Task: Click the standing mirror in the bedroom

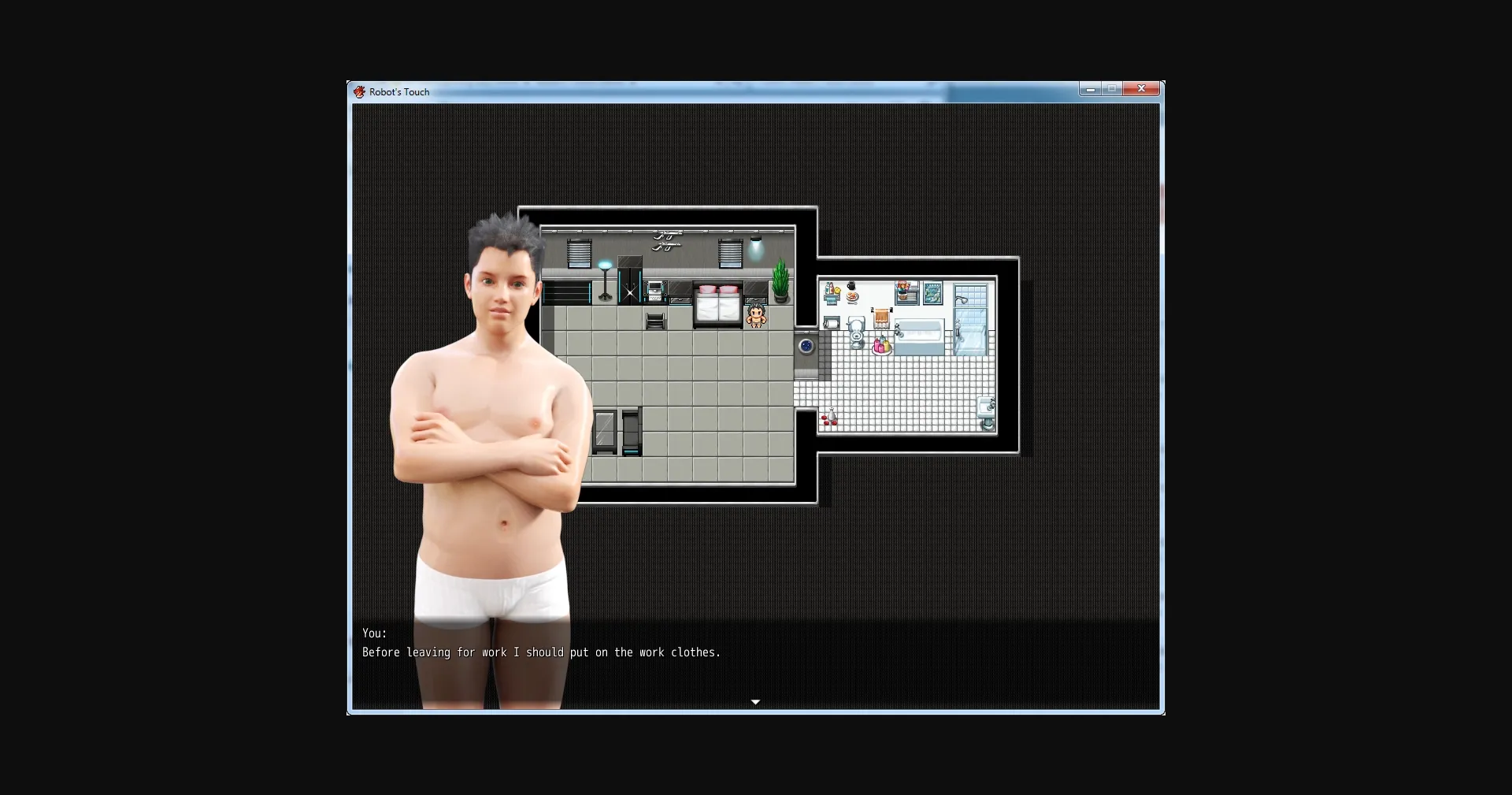Action: coord(604,431)
